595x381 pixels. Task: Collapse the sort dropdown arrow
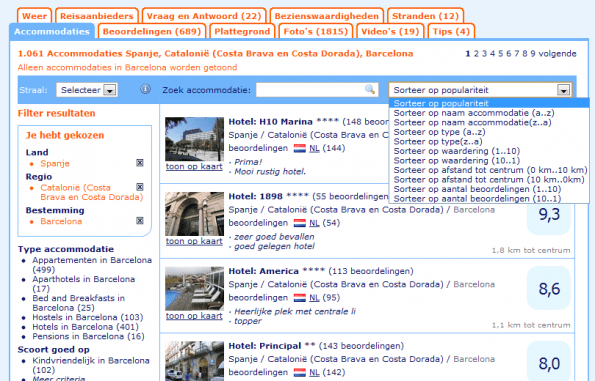pos(563,90)
